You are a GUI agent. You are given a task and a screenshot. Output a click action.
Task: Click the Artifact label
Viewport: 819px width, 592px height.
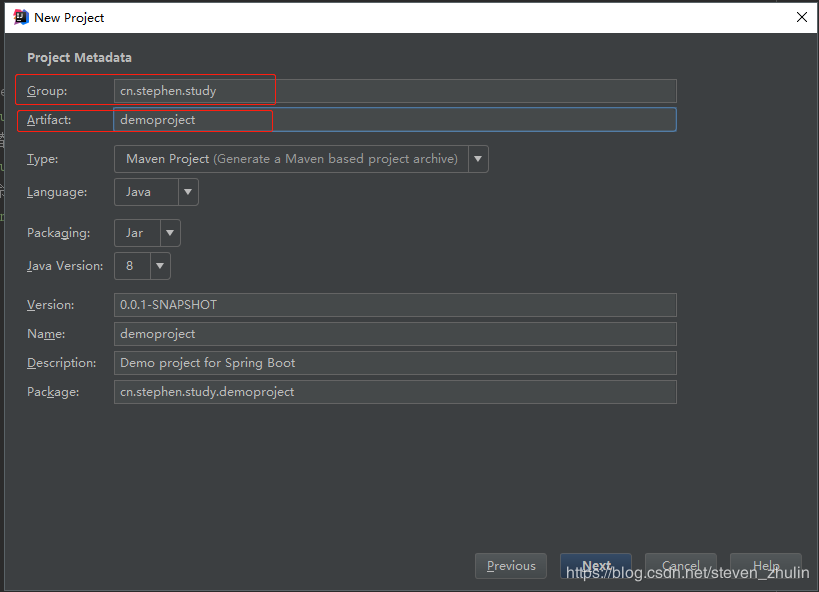(x=50, y=119)
